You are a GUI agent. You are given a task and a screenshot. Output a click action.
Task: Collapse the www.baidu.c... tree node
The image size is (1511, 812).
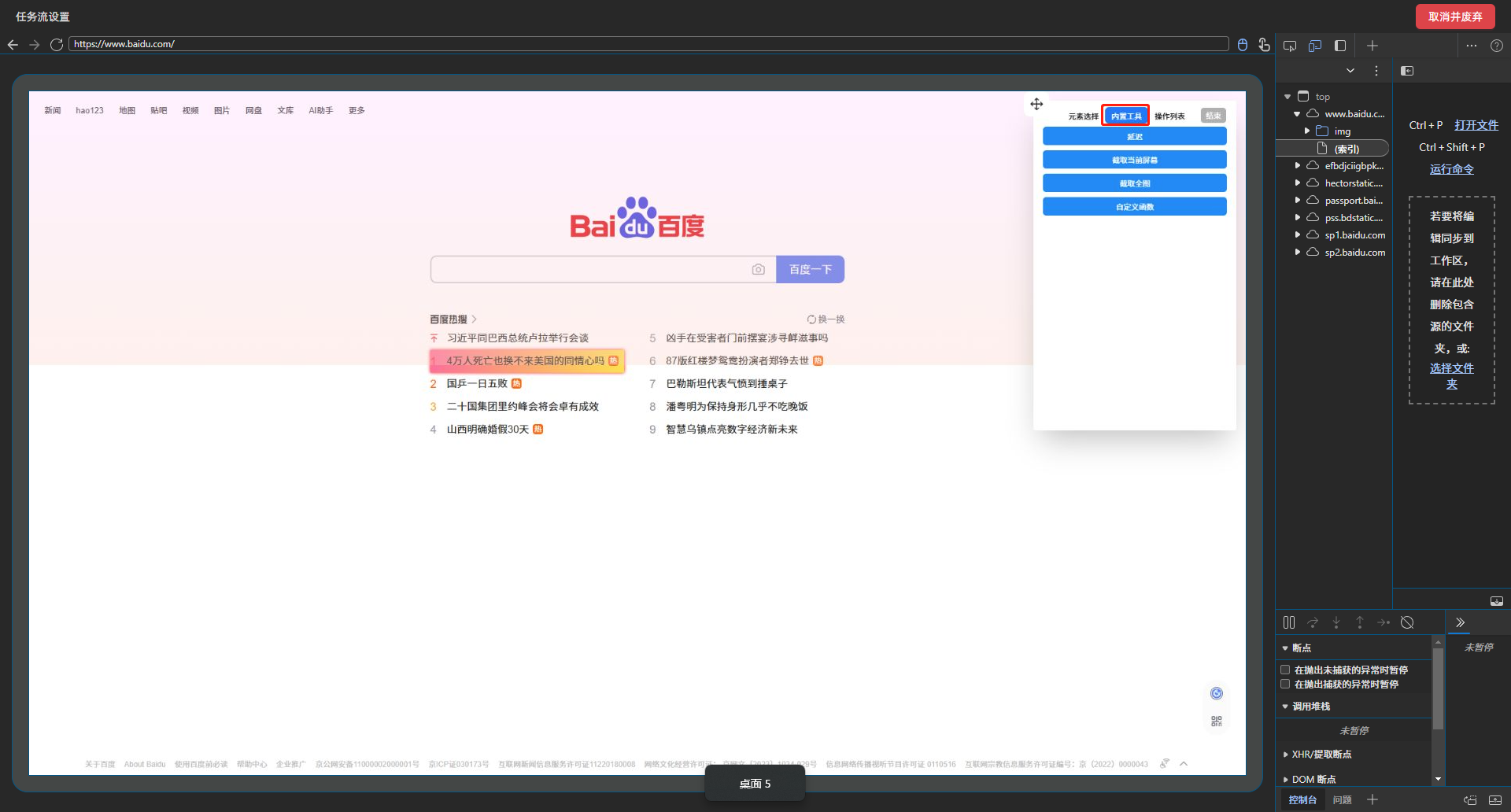[1297, 114]
